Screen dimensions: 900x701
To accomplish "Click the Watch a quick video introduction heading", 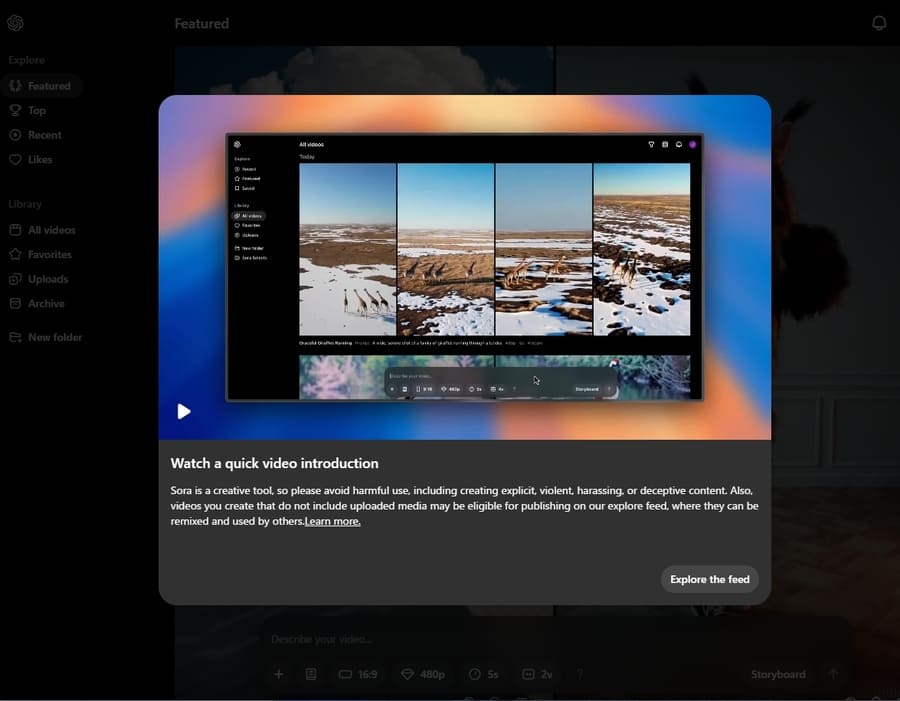I will 274,463.
